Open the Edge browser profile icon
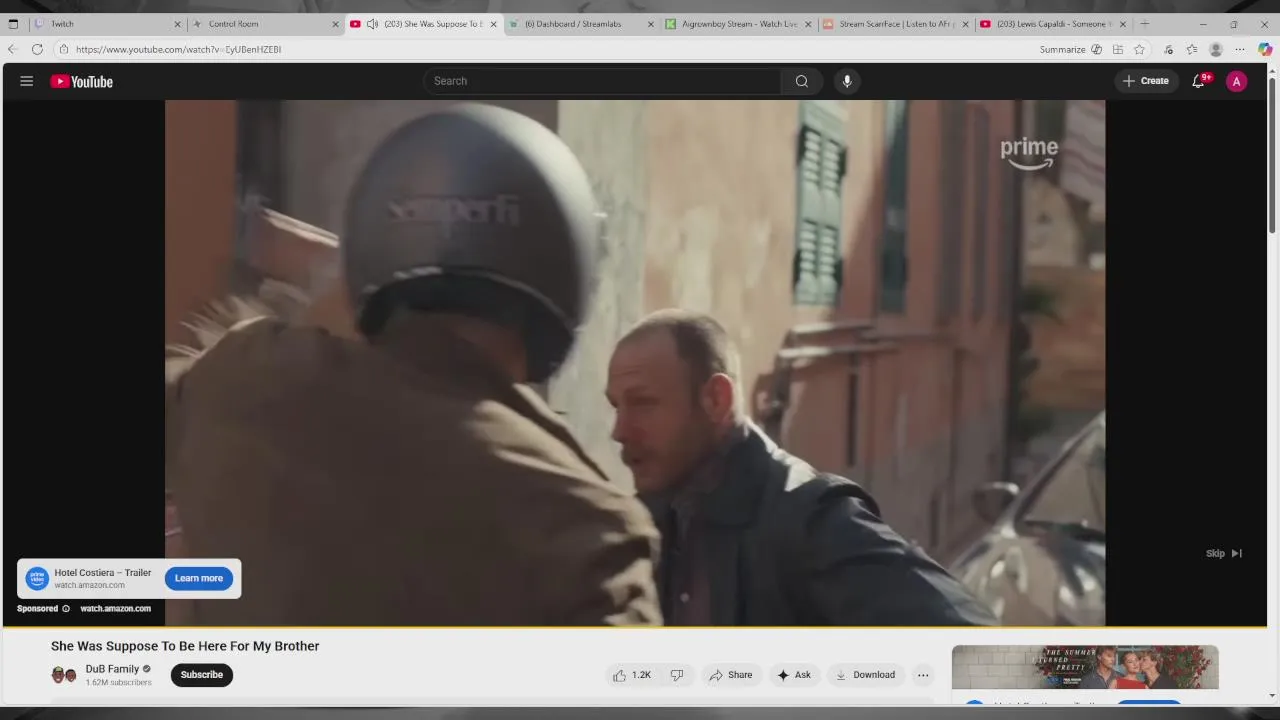The image size is (1280, 720). 1216,49
